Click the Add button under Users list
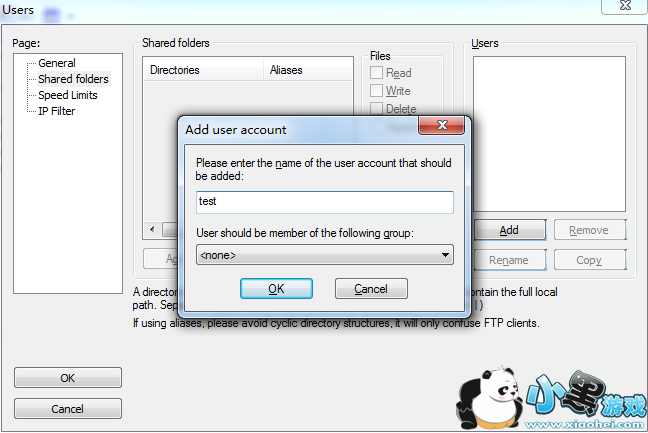Viewport: 648px width, 433px height. click(510, 230)
